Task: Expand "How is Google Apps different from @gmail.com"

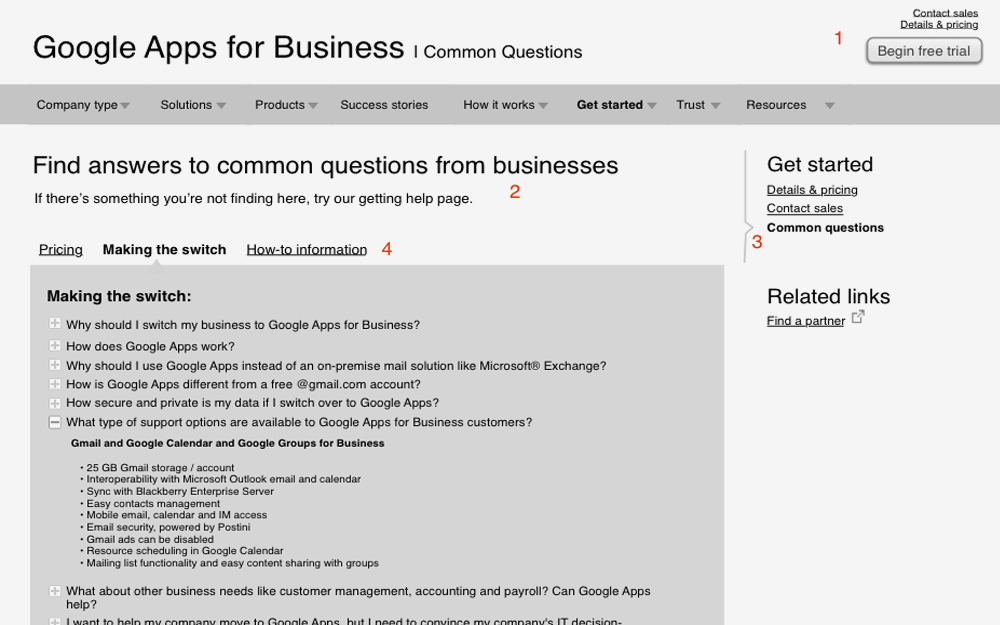Action: click(54, 384)
